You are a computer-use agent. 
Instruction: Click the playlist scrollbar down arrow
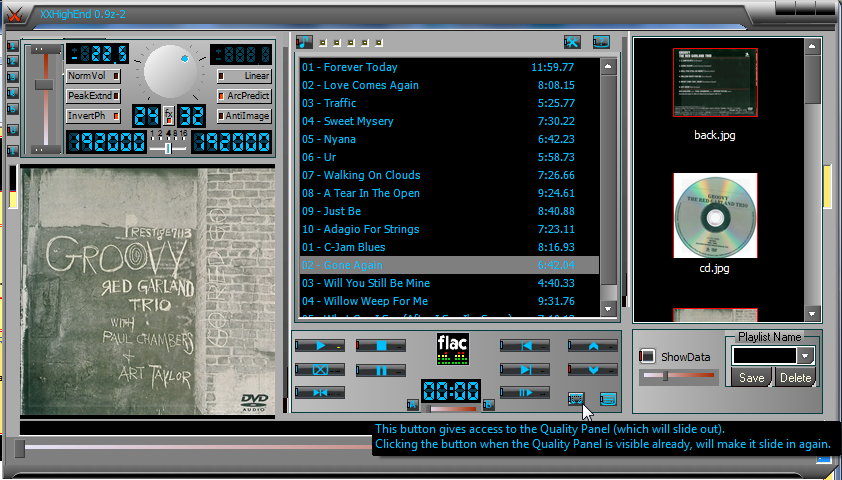click(608, 309)
